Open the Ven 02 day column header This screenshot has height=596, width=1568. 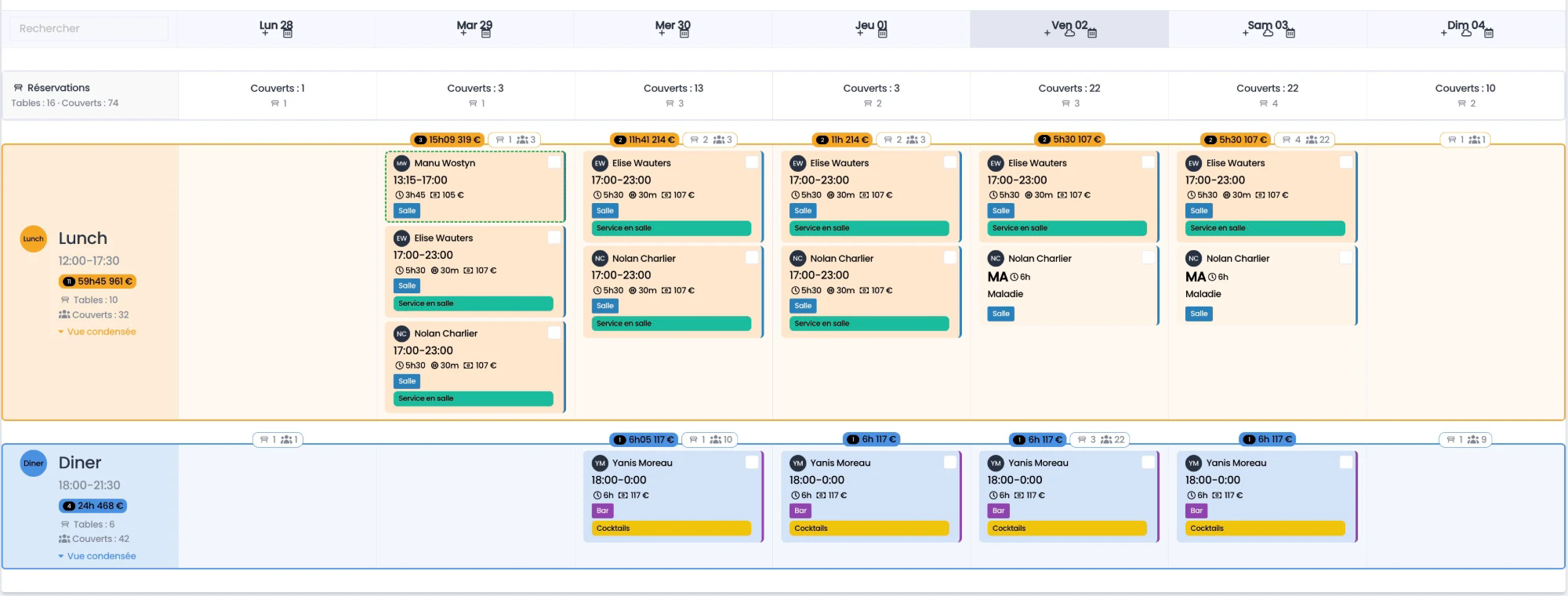pyautogui.click(x=1069, y=29)
